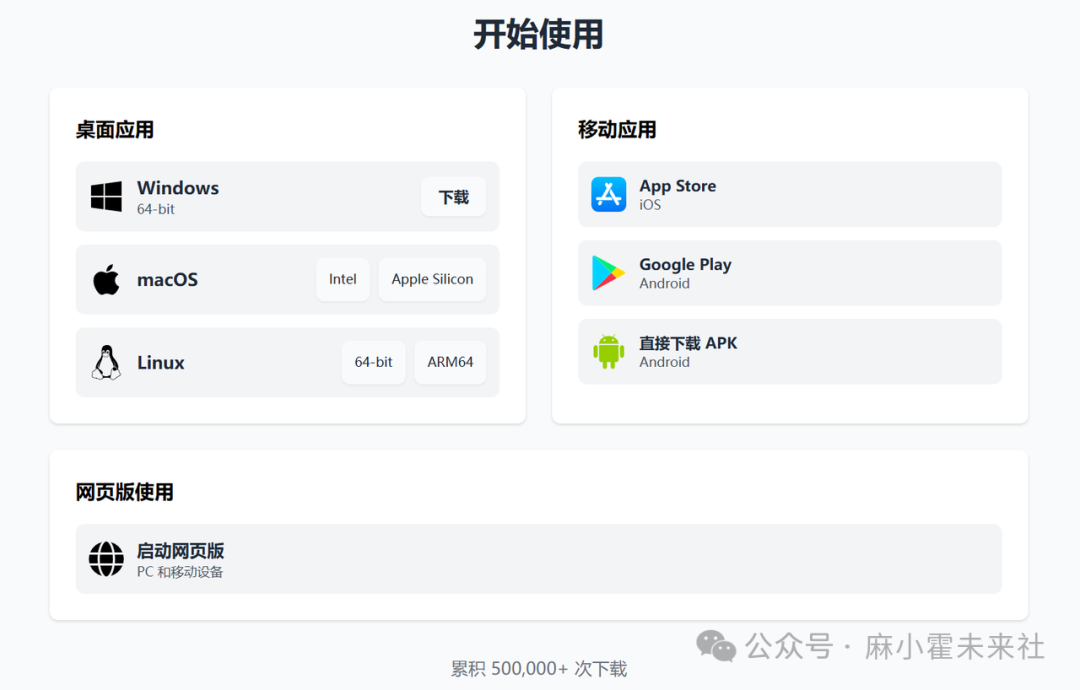This screenshot has width=1080, height=690.
Task: Click the green Android robot icon
Action: (608, 351)
